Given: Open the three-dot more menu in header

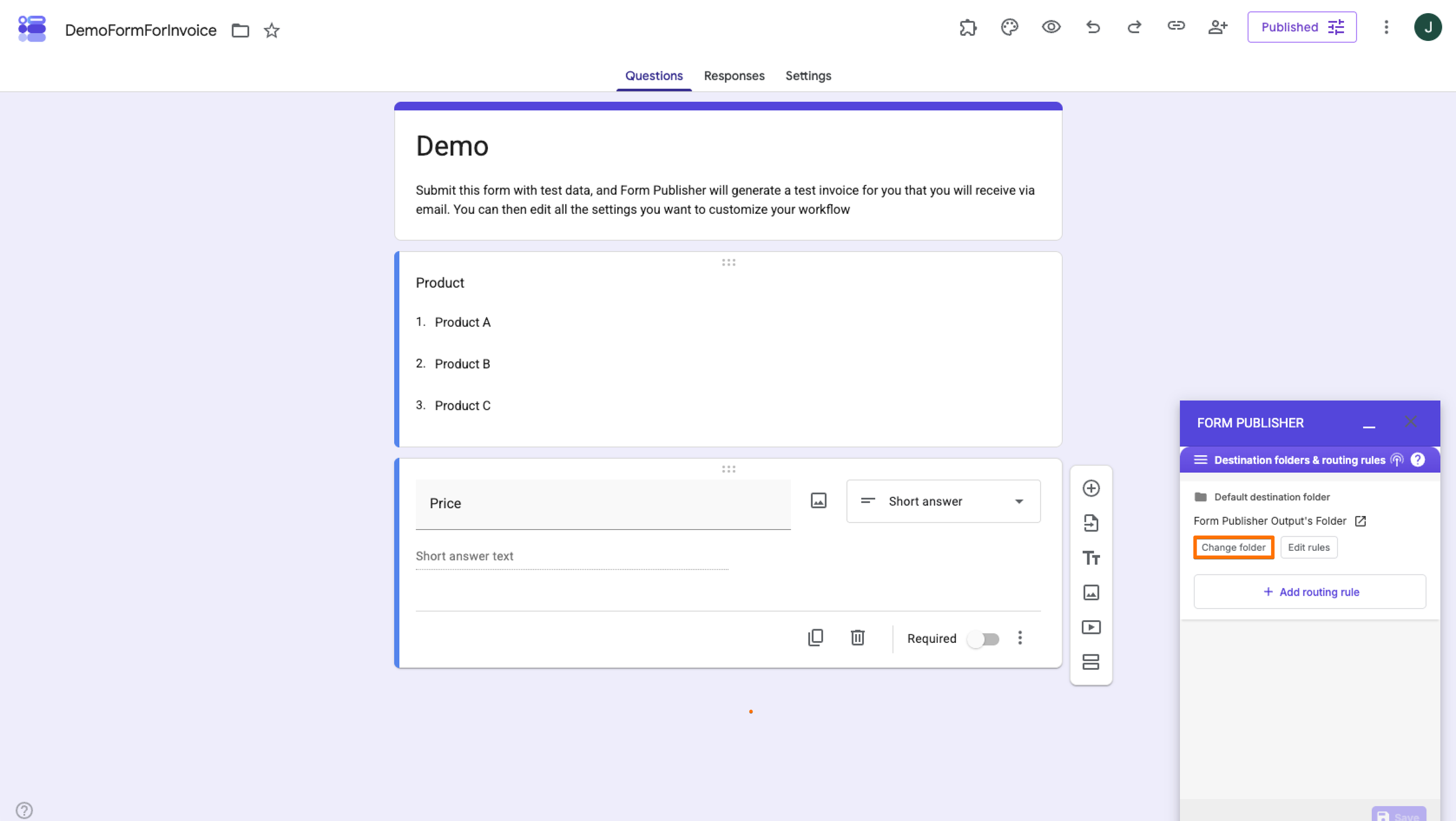Looking at the screenshot, I should click(1386, 27).
